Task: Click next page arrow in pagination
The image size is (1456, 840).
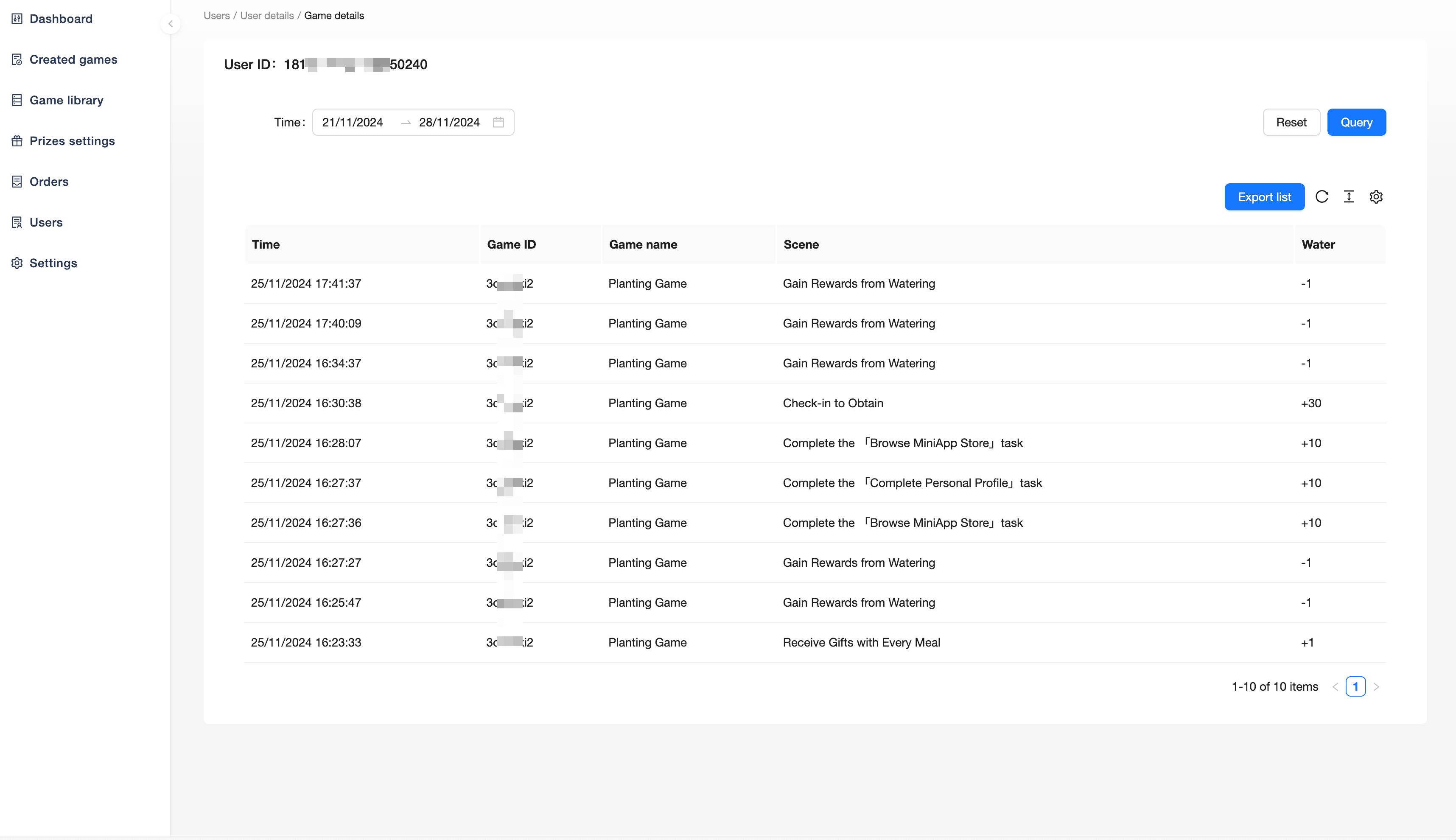Action: tap(1376, 686)
